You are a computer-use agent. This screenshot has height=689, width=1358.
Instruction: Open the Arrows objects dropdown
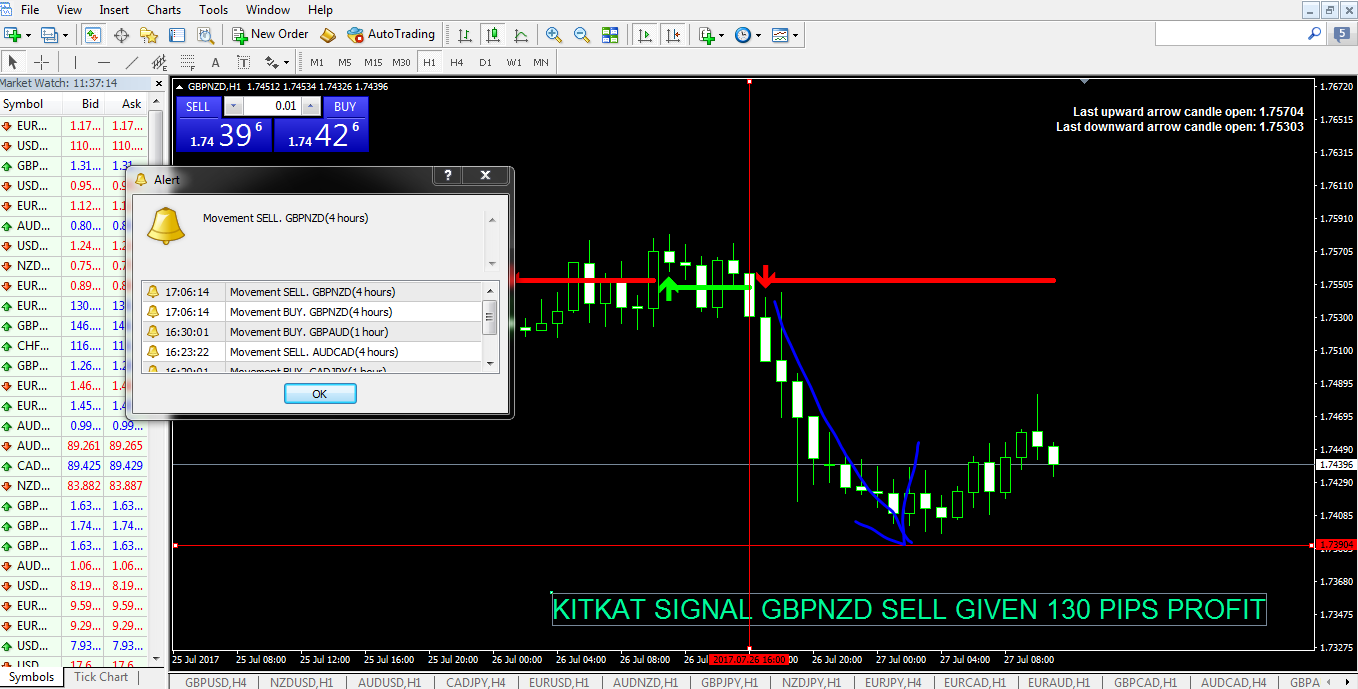[x=276, y=62]
